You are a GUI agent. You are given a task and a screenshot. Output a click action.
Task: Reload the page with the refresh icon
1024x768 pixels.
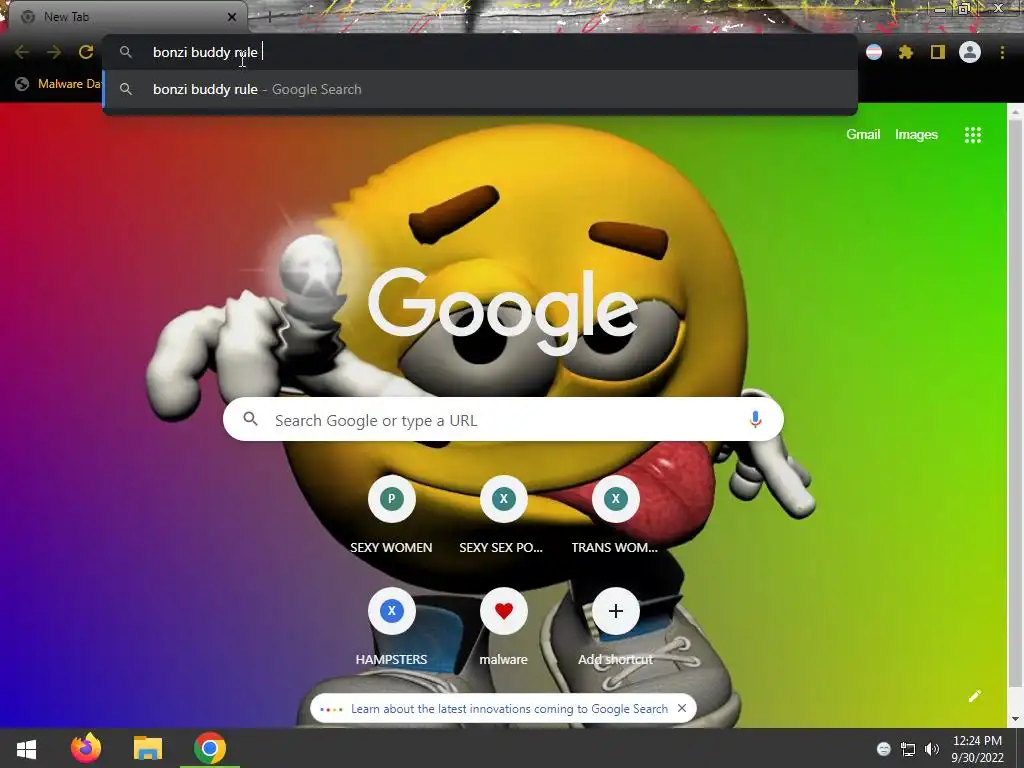pyautogui.click(x=86, y=52)
